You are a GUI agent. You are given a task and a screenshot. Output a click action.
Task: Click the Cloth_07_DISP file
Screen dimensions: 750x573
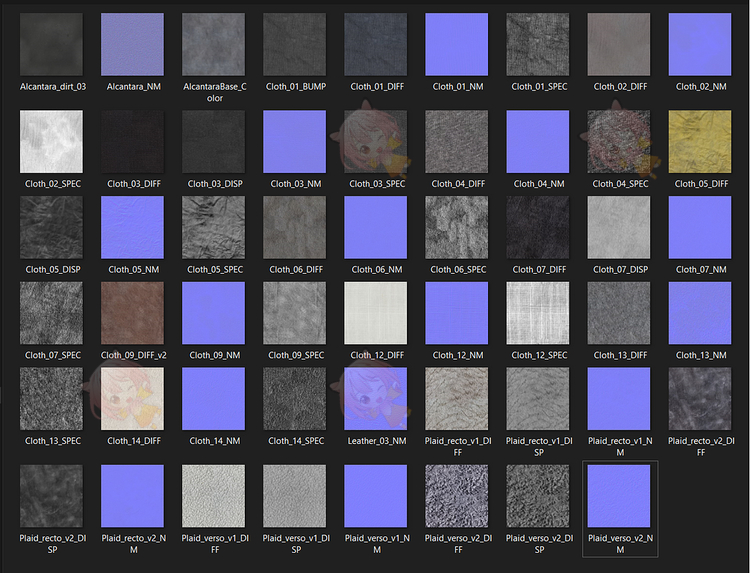click(619, 227)
